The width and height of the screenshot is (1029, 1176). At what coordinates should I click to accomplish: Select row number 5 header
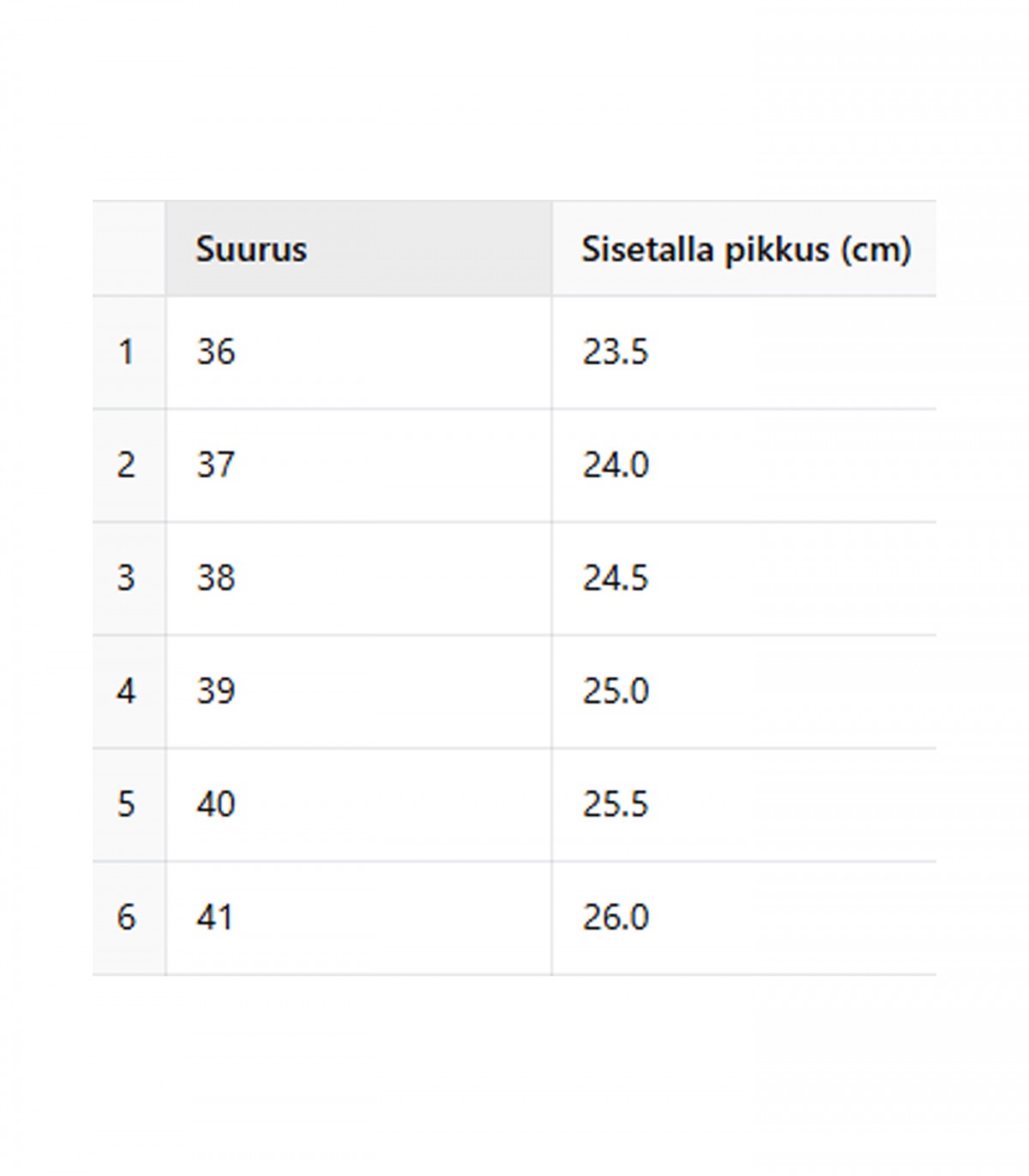[129, 805]
